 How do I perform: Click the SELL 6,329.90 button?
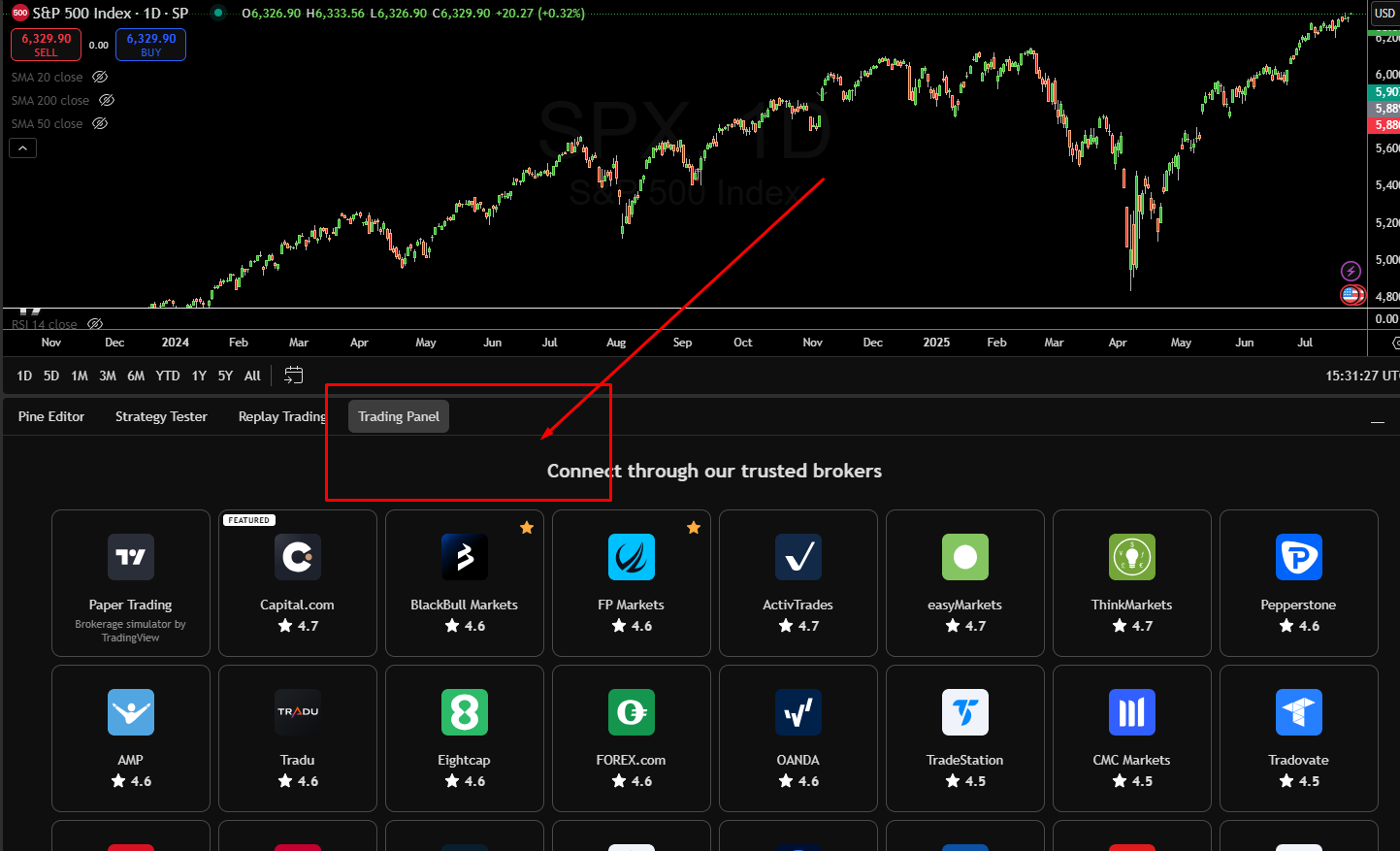(46, 44)
